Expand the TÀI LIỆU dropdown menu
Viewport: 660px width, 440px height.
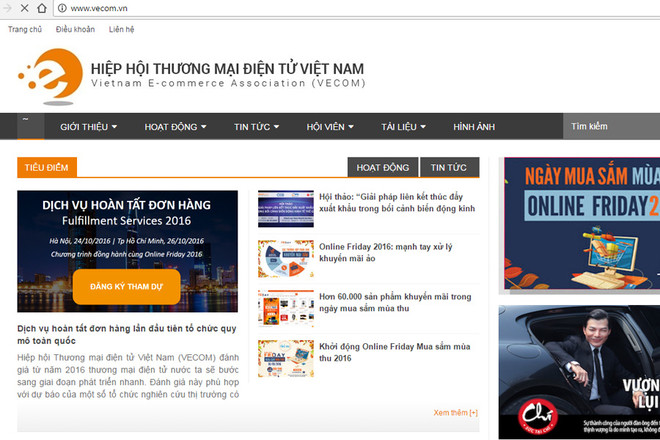[x=403, y=127]
